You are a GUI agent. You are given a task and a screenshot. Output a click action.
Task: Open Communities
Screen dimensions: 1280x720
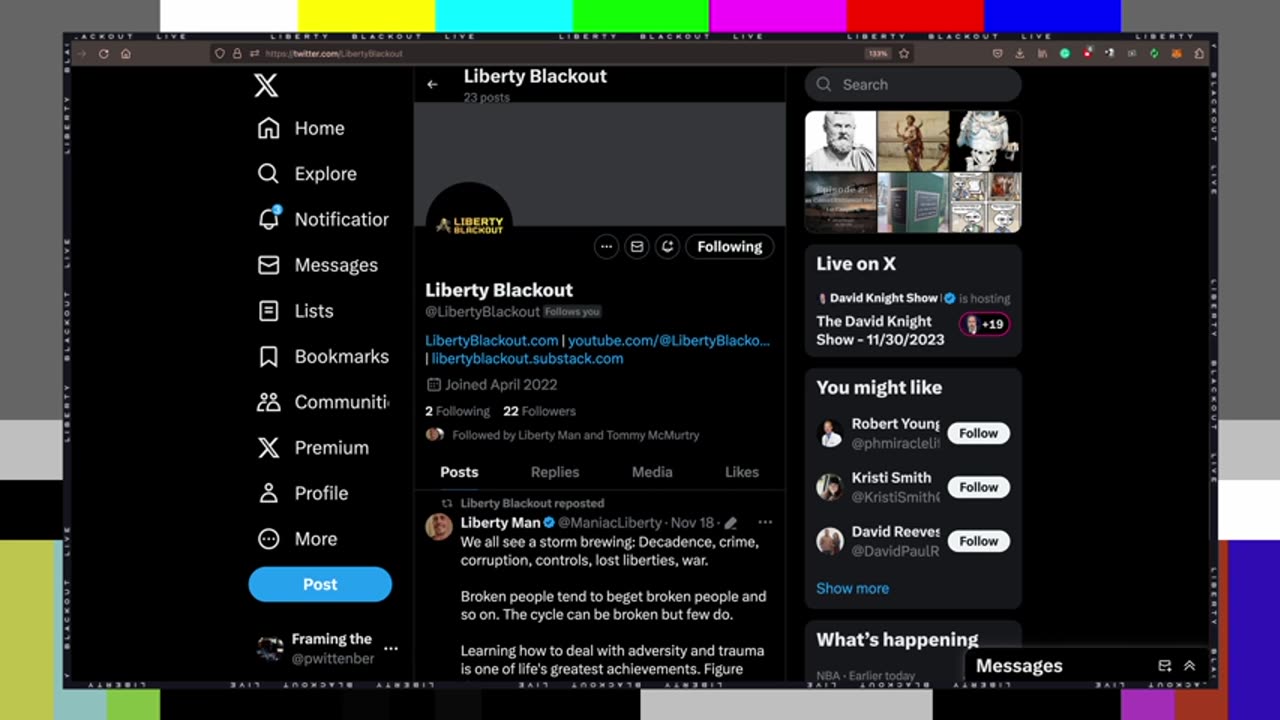323,402
